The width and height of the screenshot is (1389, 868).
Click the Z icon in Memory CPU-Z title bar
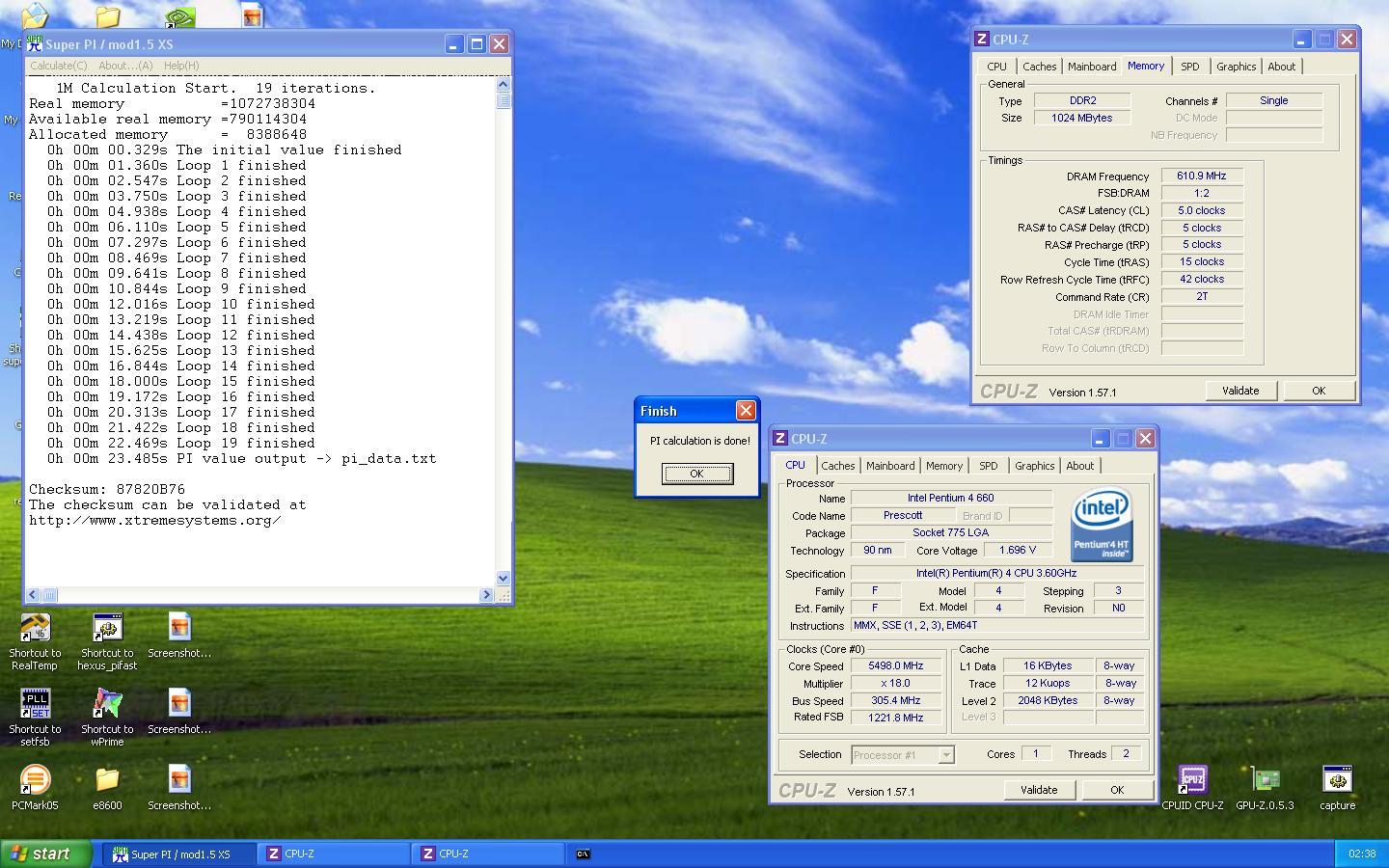(x=982, y=40)
